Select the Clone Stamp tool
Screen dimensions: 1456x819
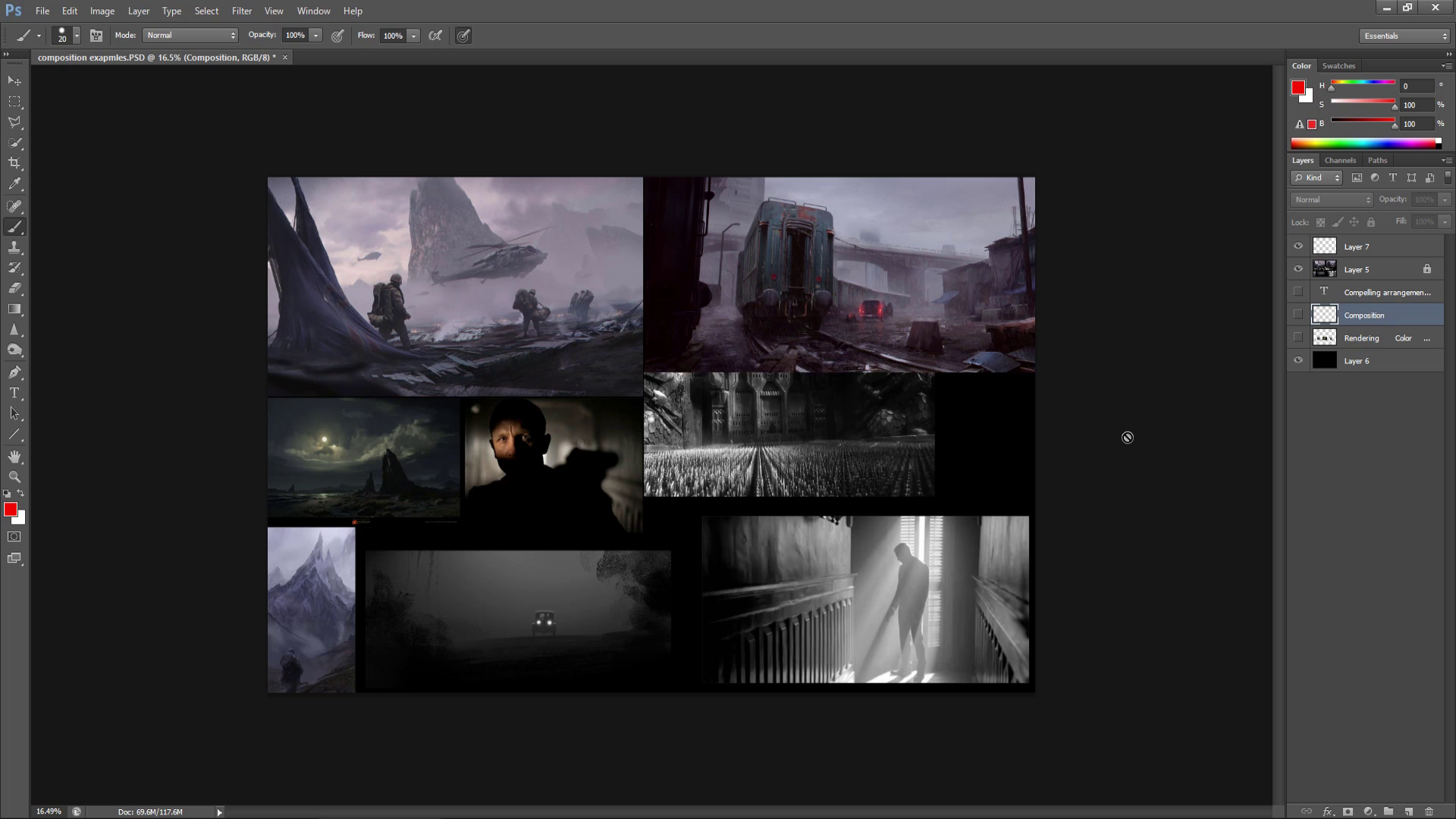click(14, 247)
